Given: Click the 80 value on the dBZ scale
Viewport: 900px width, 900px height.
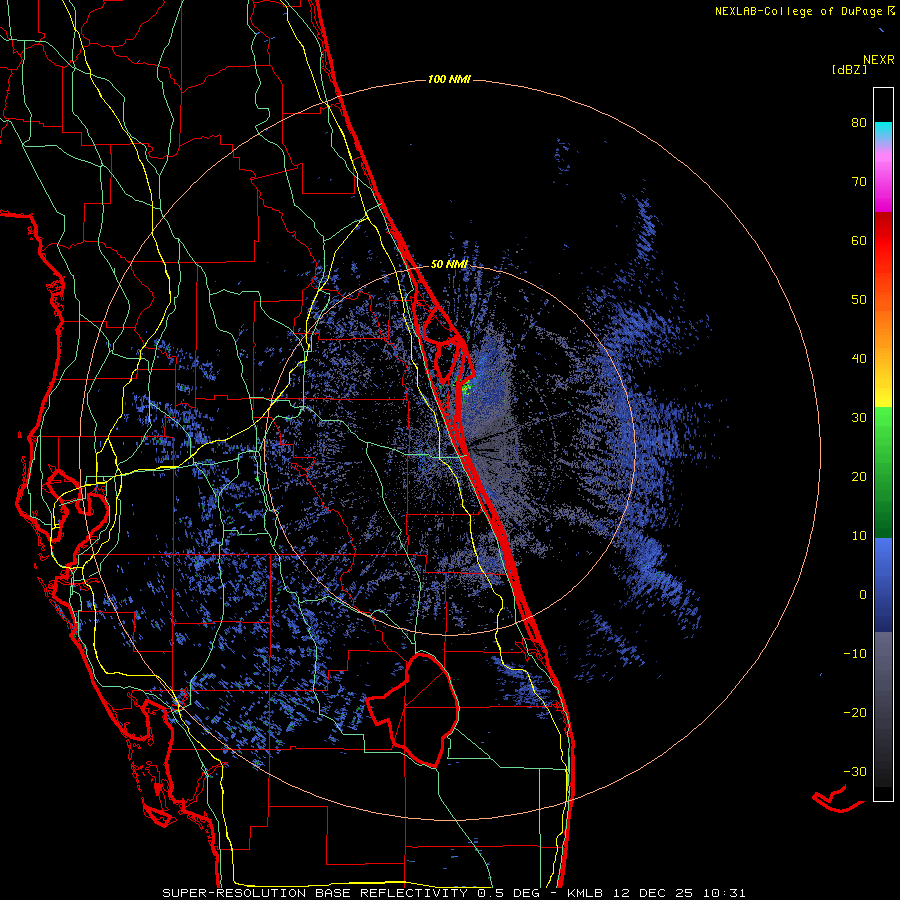Looking at the screenshot, I should pos(859,123).
